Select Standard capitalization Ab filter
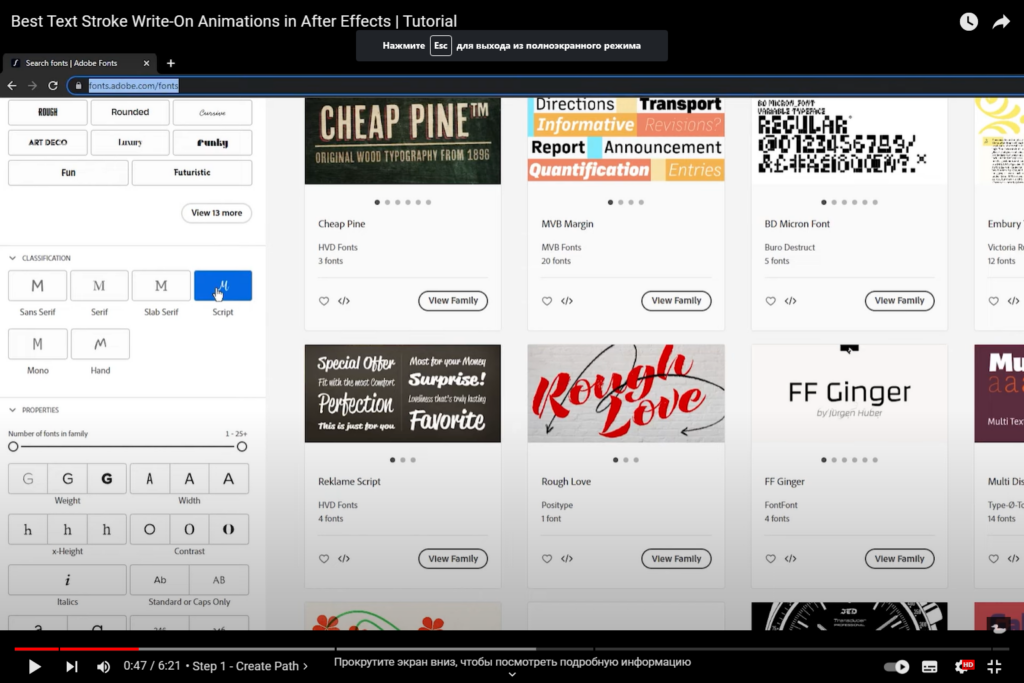This screenshot has height=683, width=1024. 160,580
